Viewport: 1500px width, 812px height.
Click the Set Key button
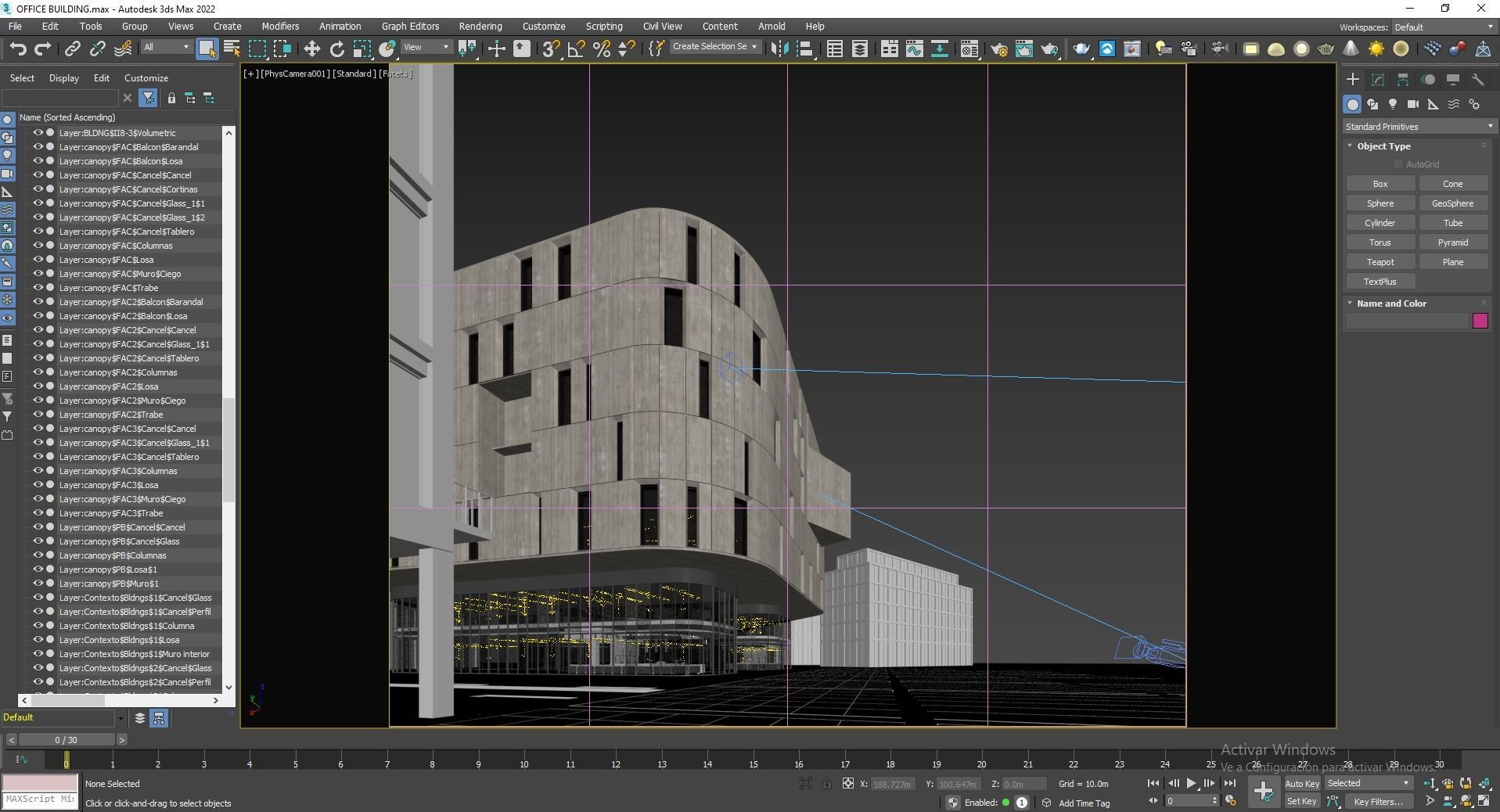coord(1302,801)
